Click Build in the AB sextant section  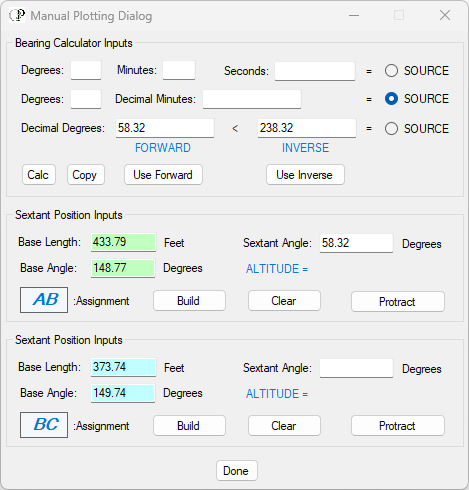pos(189,301)
